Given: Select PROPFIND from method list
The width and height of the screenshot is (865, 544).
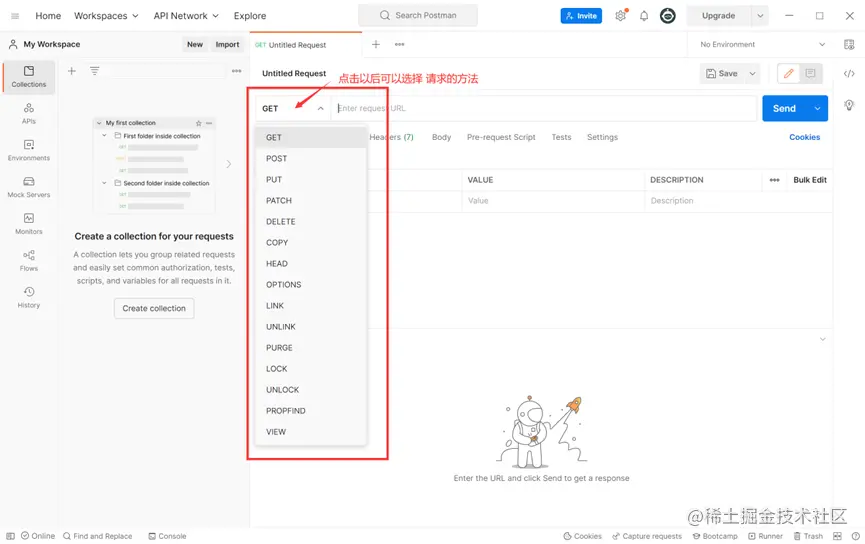Looking at the screenshot, I should [311, 410].
